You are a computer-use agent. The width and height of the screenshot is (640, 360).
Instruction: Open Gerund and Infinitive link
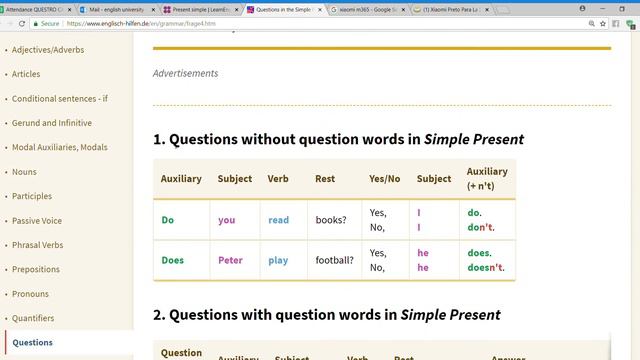(52, 123)
